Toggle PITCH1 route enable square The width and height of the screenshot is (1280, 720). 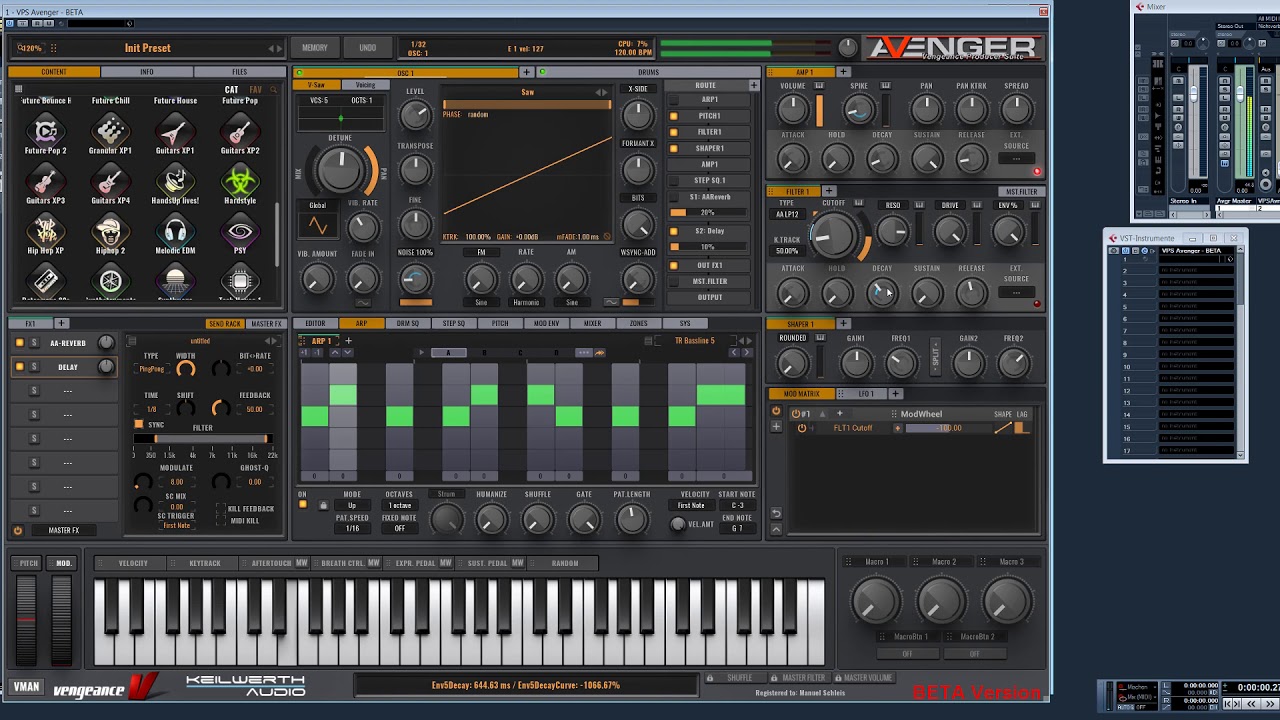point(673,116)
